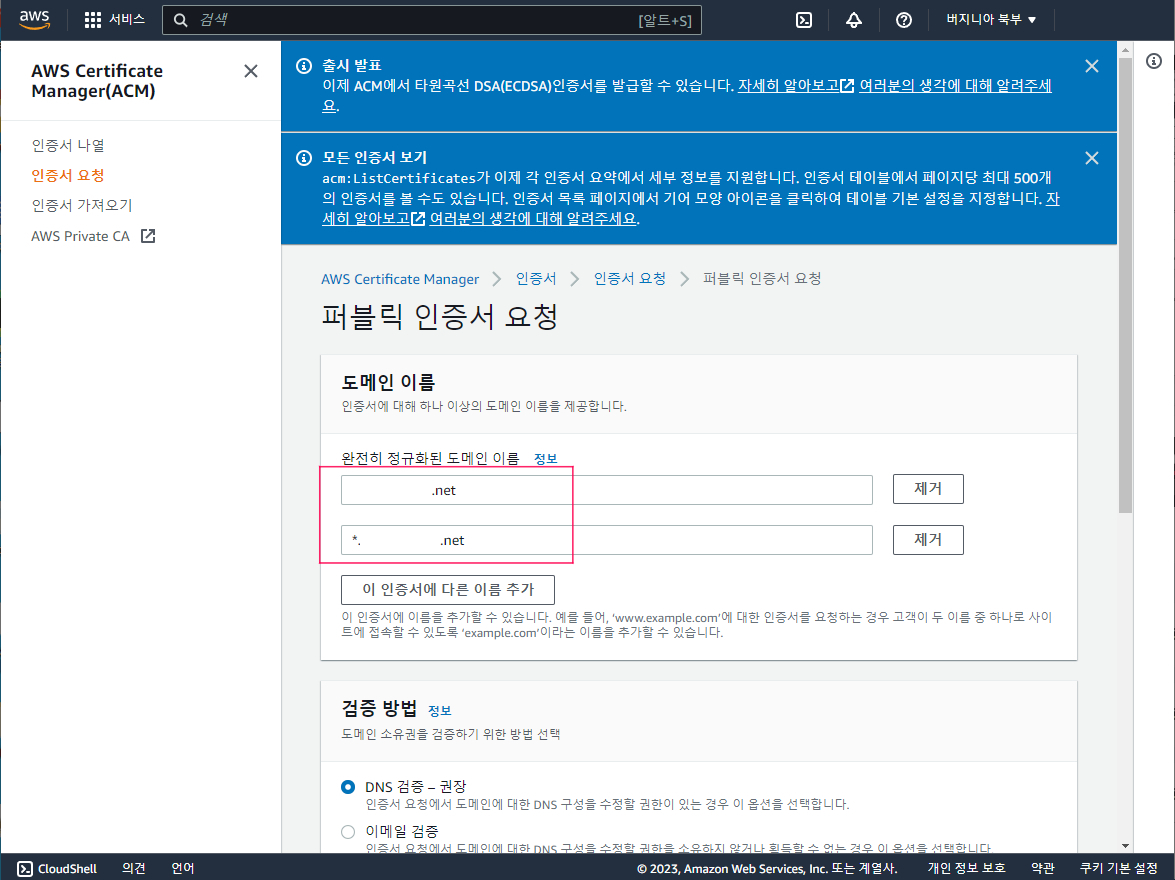
Task: Click the CloudShell icon in footer
Action: pos(25,868)
